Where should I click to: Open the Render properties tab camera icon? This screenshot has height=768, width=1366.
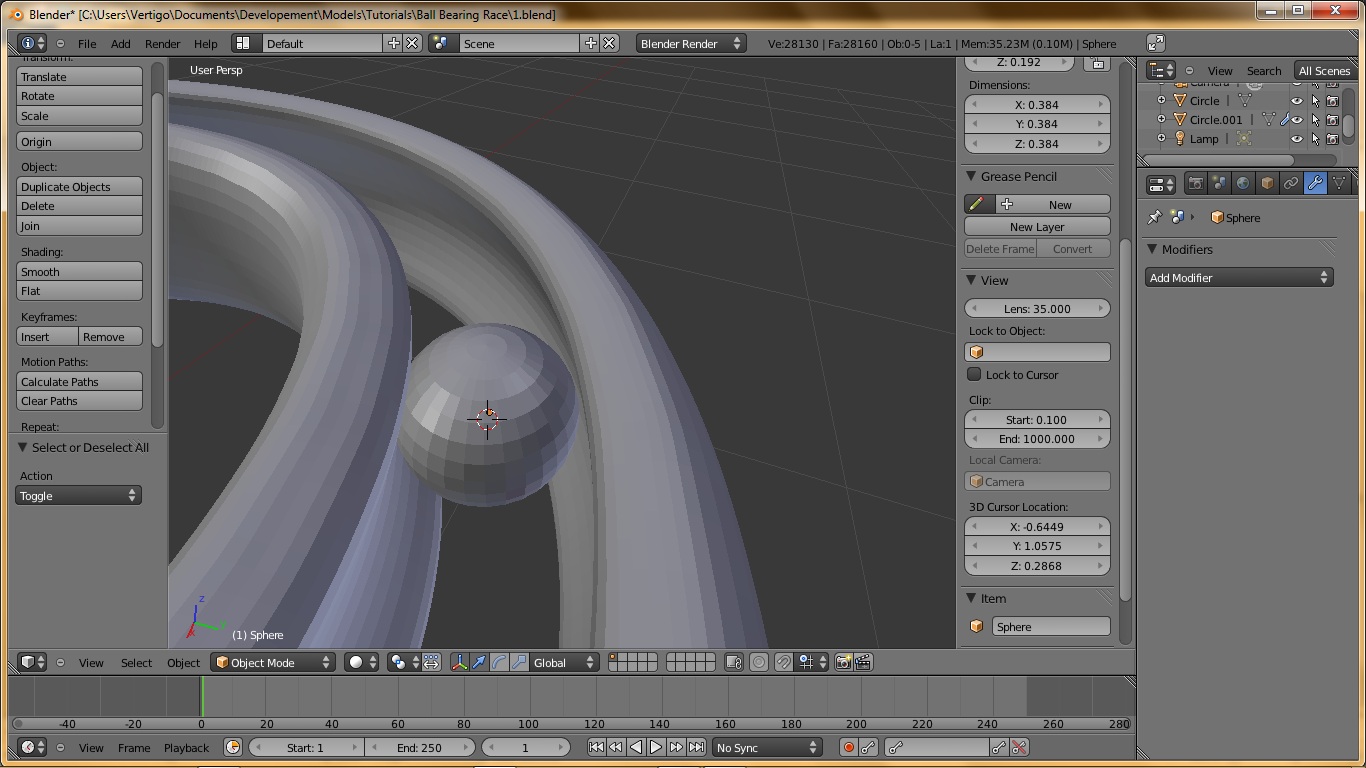(x=1195, y=184)
